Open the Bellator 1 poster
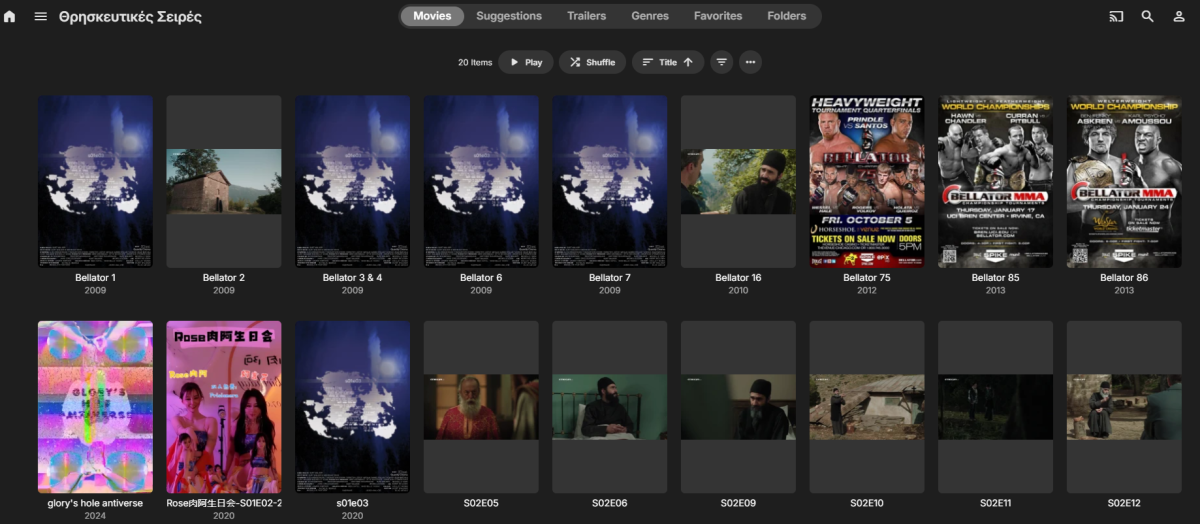 95,182
